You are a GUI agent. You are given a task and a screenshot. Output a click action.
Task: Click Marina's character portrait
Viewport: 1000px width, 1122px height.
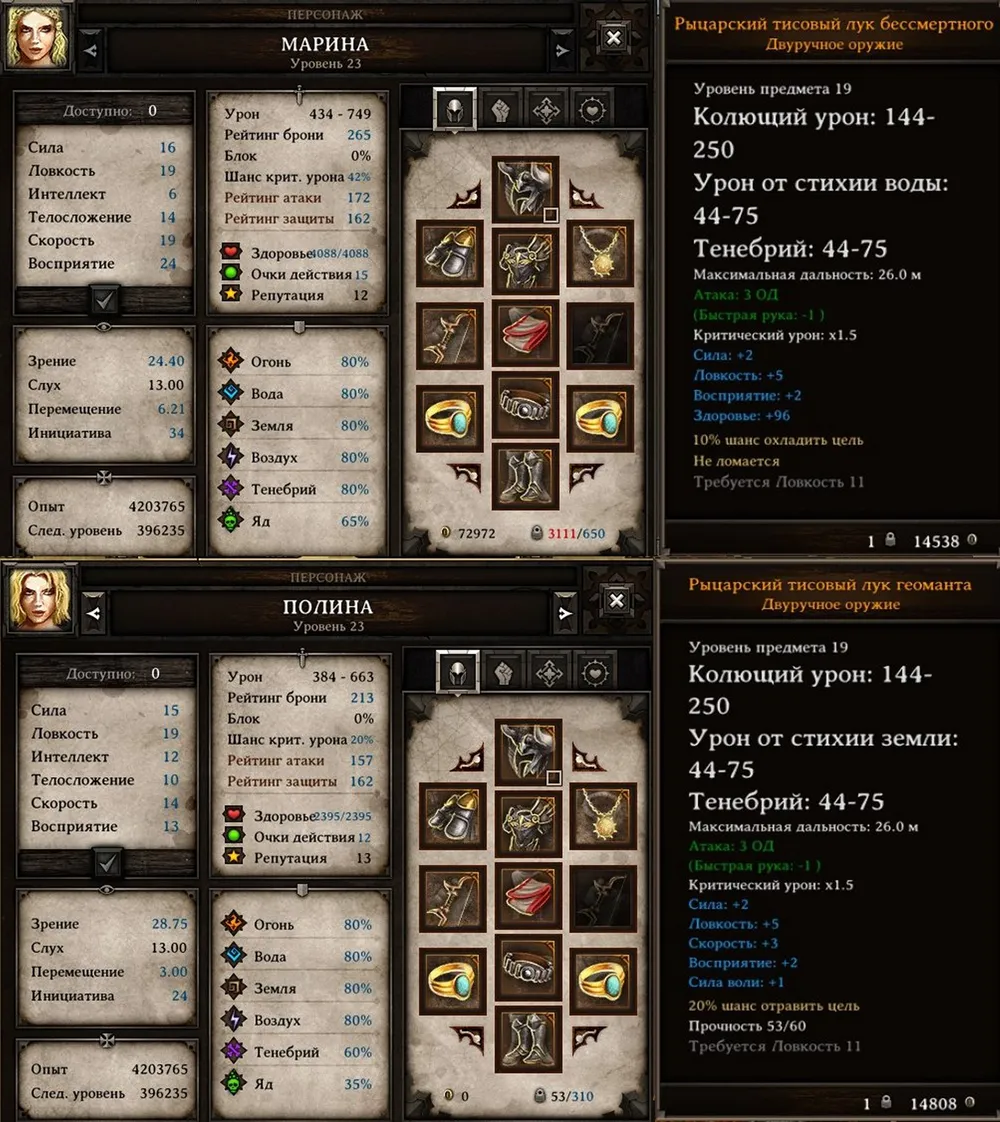click(38, 36)
